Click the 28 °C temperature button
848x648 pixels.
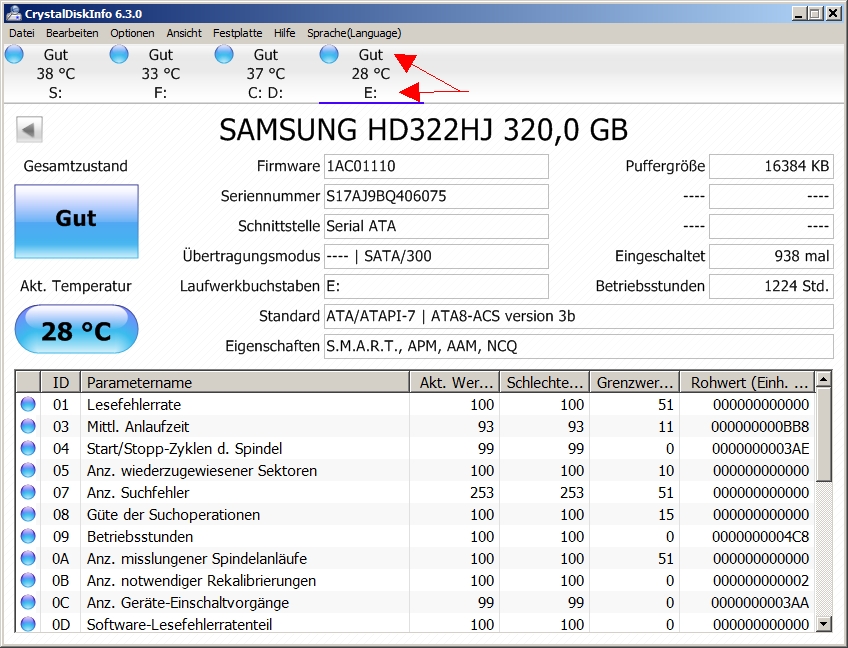pos(76,329)
